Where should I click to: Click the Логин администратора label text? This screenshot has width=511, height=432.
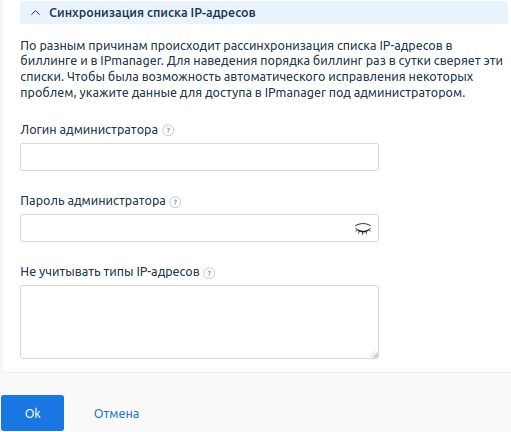click(89, 130)
